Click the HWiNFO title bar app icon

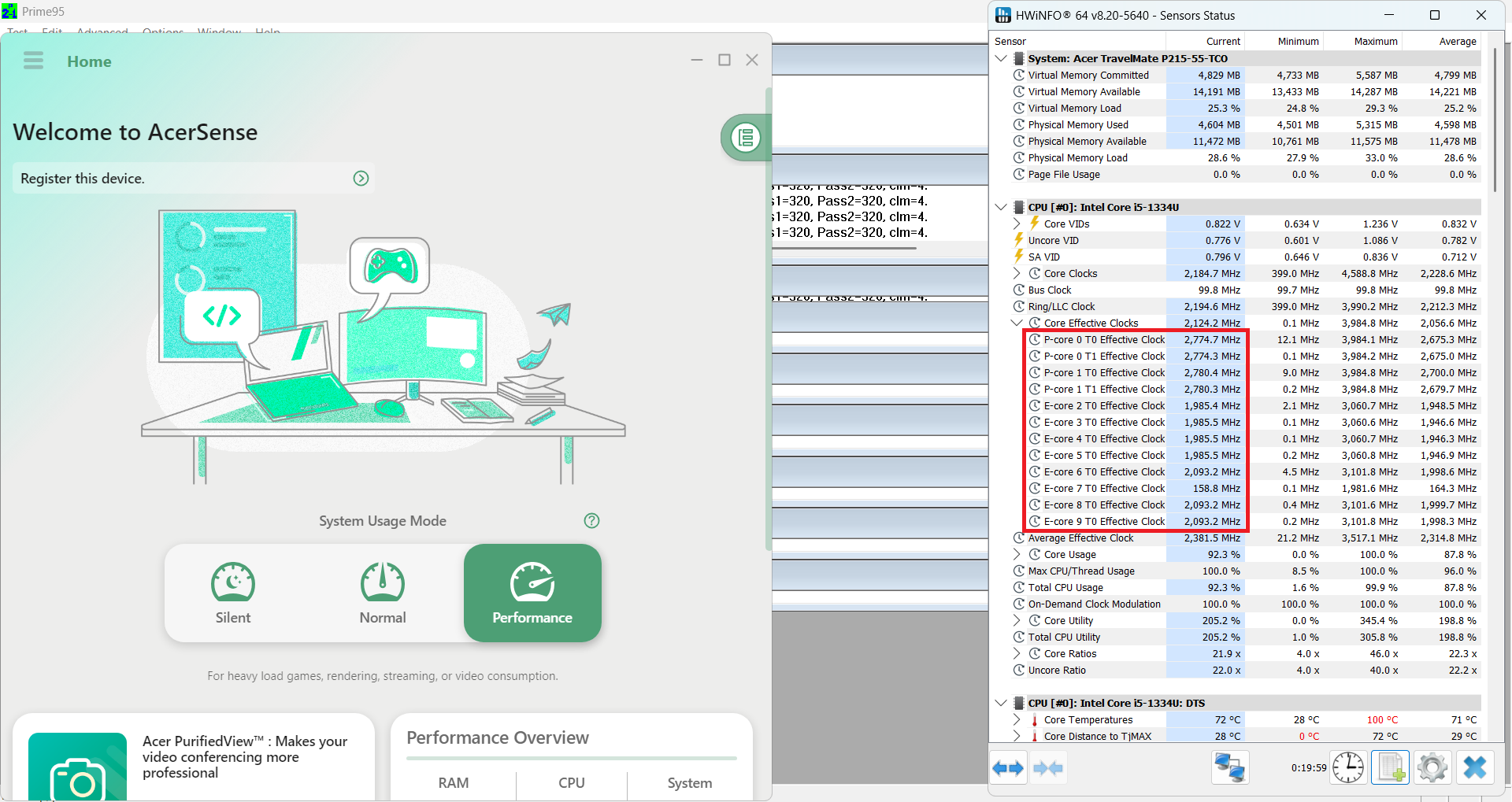(1003, 15)
